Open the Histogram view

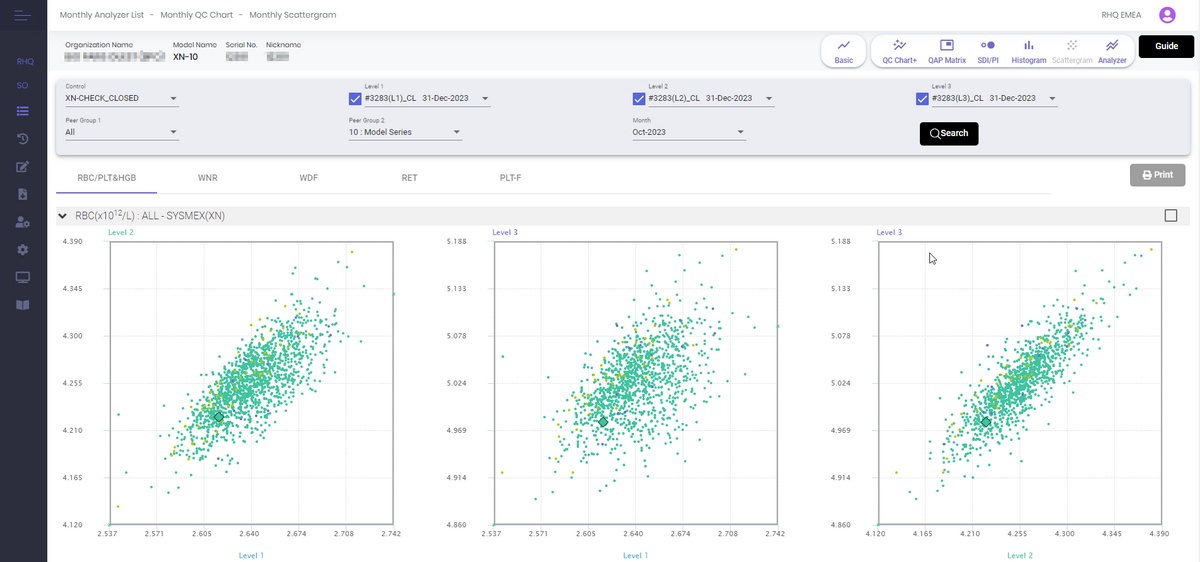coord(1028,52)
